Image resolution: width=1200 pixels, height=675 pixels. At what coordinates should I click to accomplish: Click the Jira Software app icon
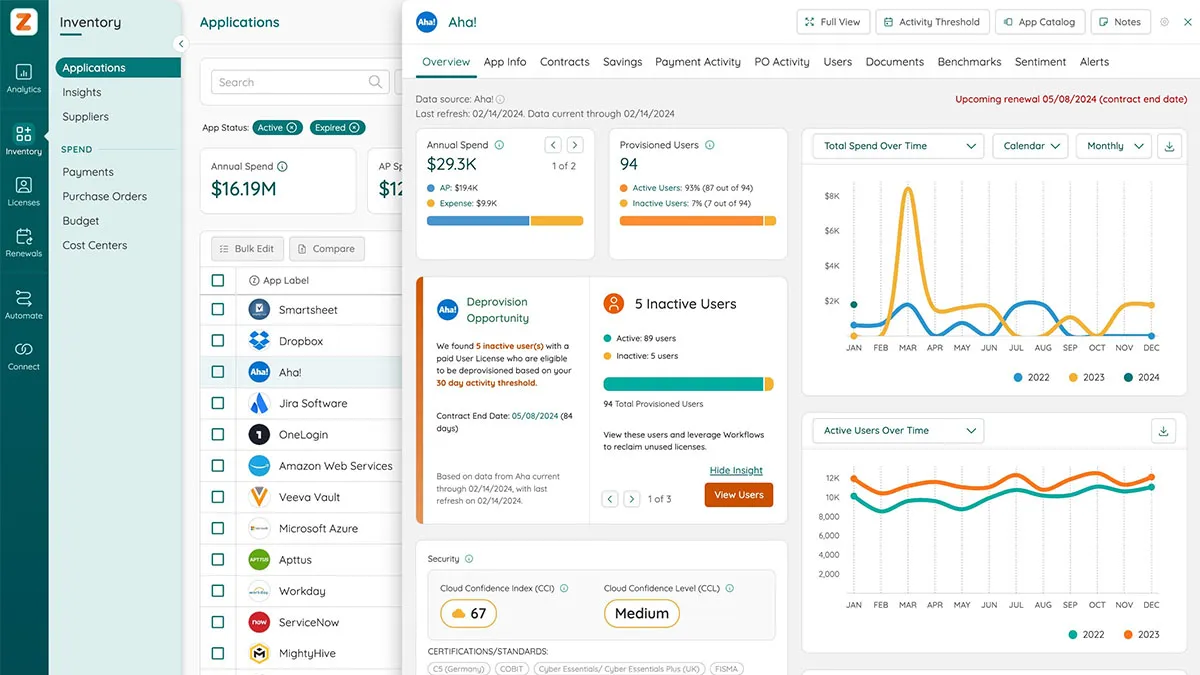click(x=259, y=403)
